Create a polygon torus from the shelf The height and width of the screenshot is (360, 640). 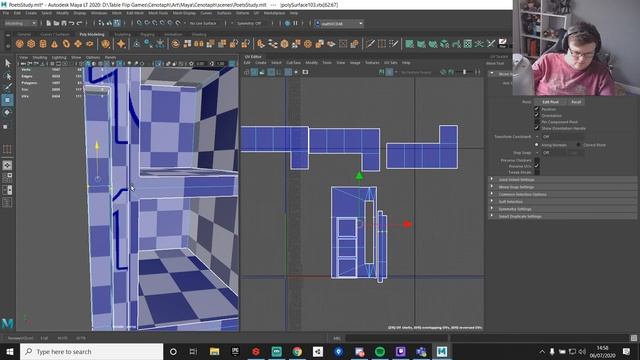click(66, 44)
